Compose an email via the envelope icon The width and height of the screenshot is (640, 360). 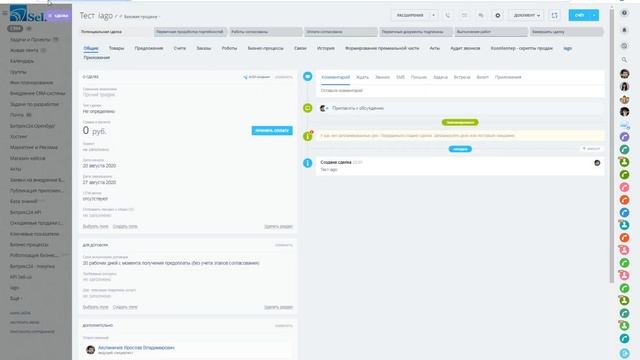(464, 16)
